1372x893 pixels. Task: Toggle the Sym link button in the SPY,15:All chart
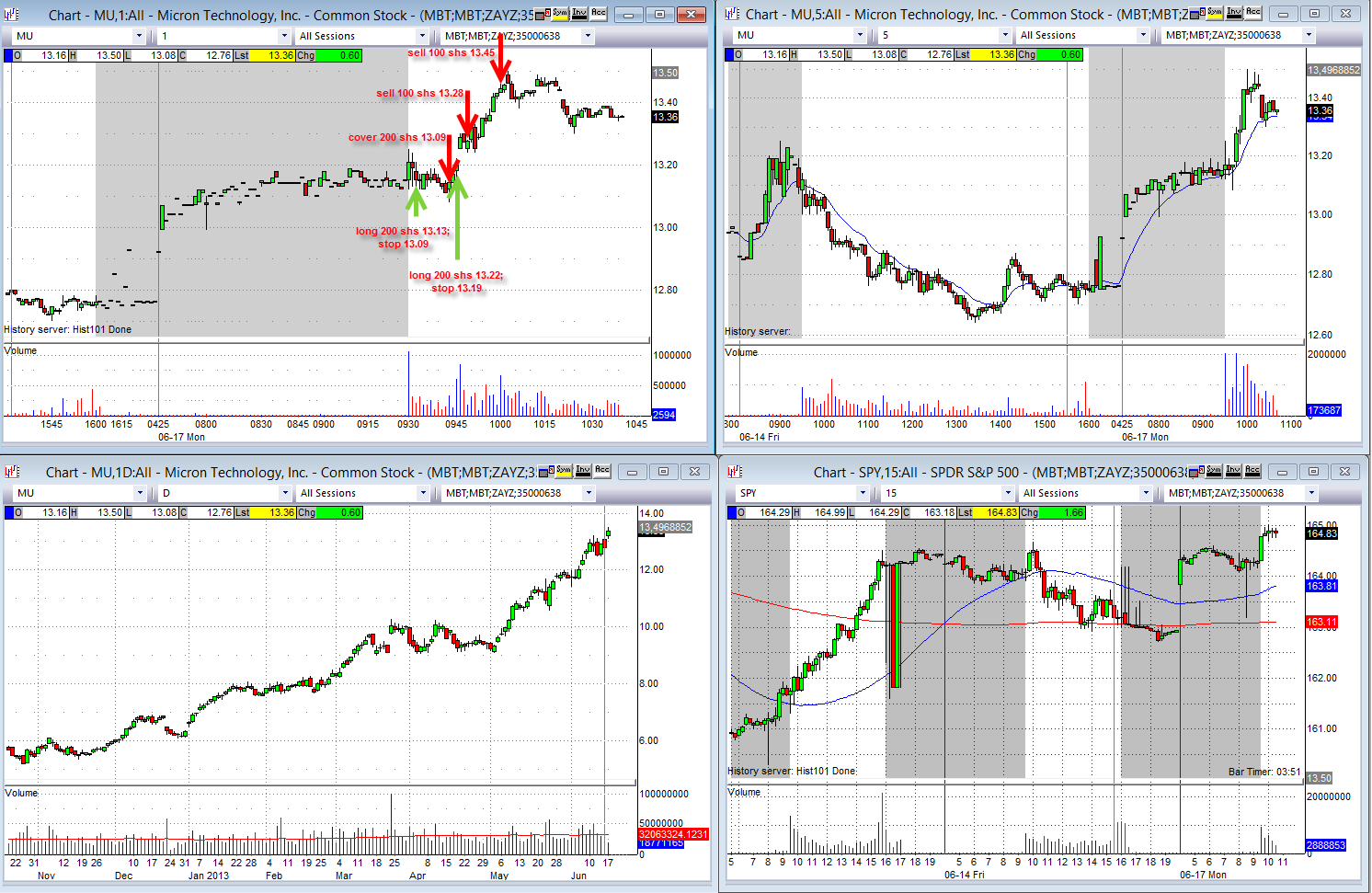pyautogui.click(x=1214, y=470)
